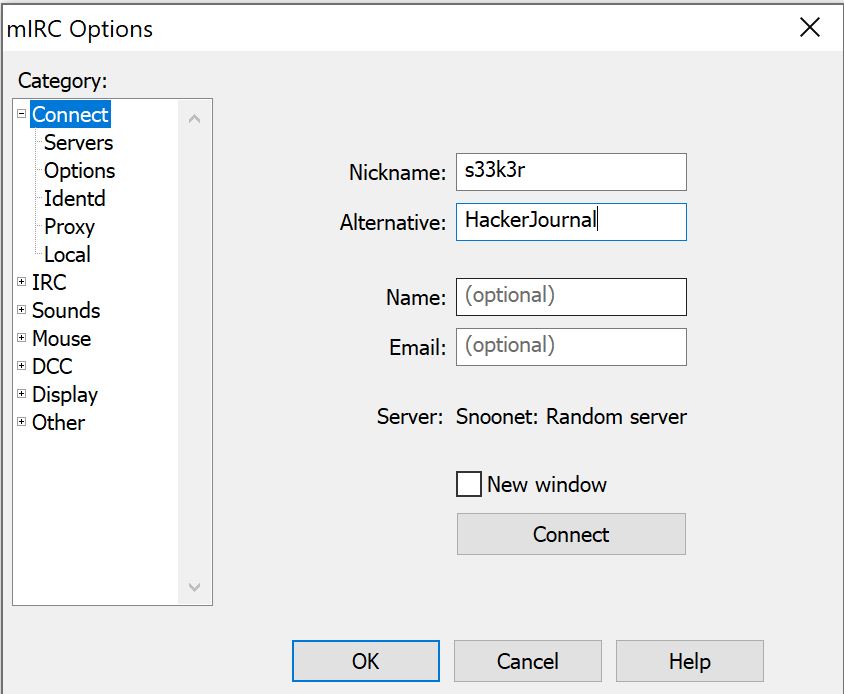The width and height of the screenshot is (844, 694).
Task: Cancel the mIRC Options dialog
Action: pyautogui.click(x=527, y=661)
